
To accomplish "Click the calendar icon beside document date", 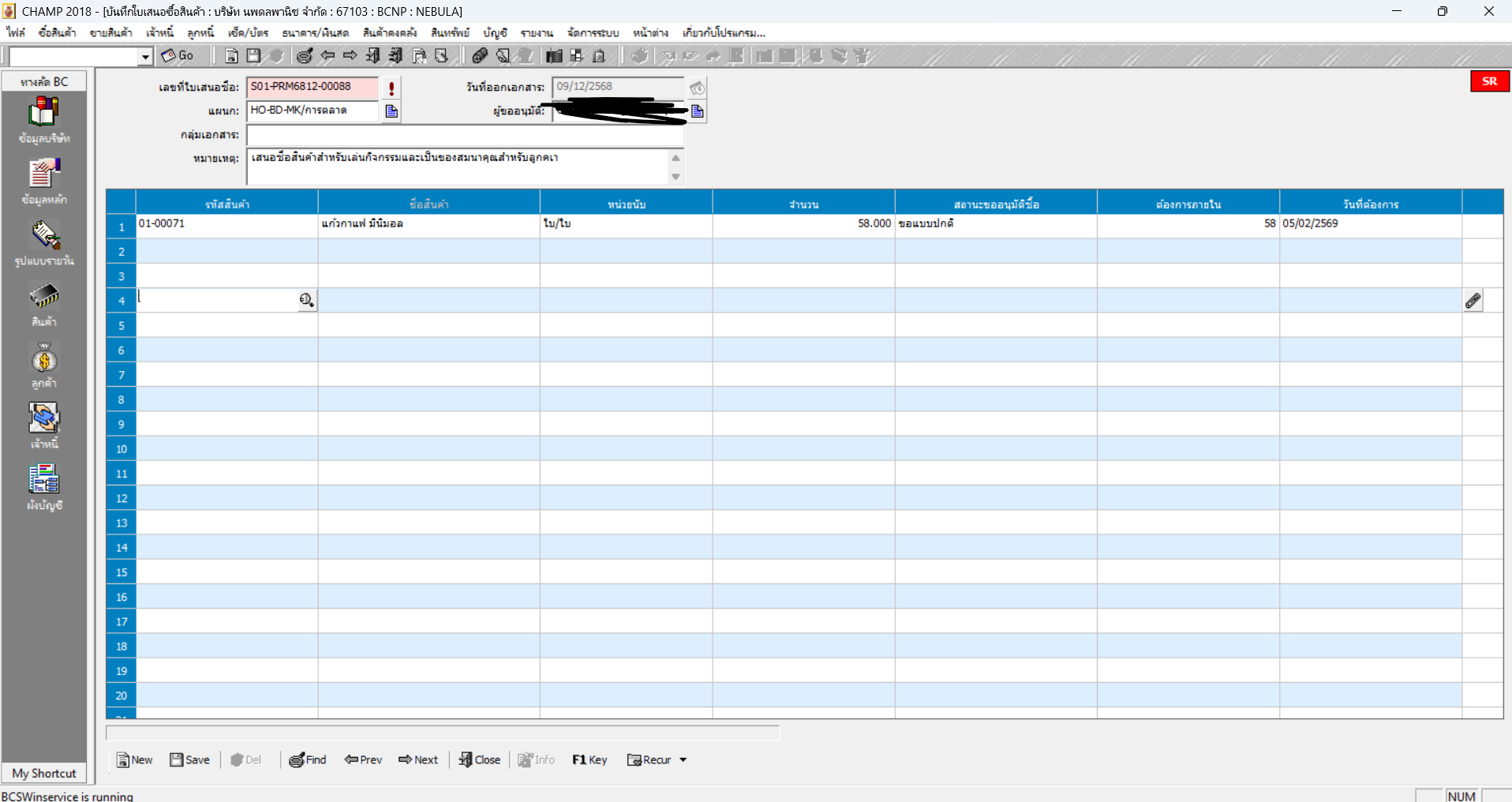I will coord(697,88).
